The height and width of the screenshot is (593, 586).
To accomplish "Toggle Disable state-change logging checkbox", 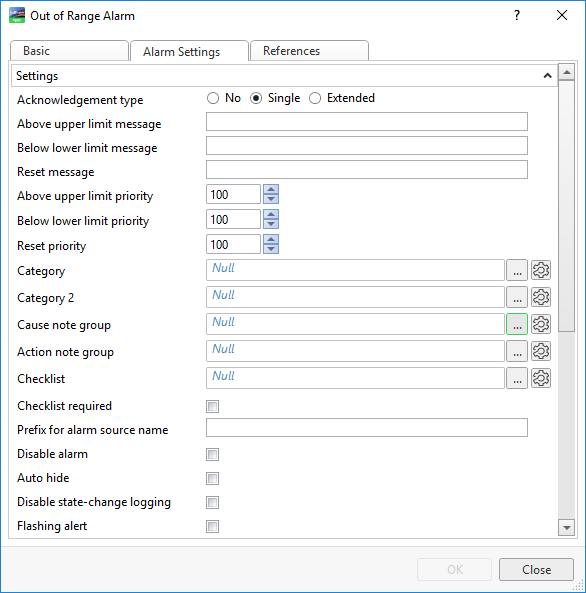I will 213,502.
